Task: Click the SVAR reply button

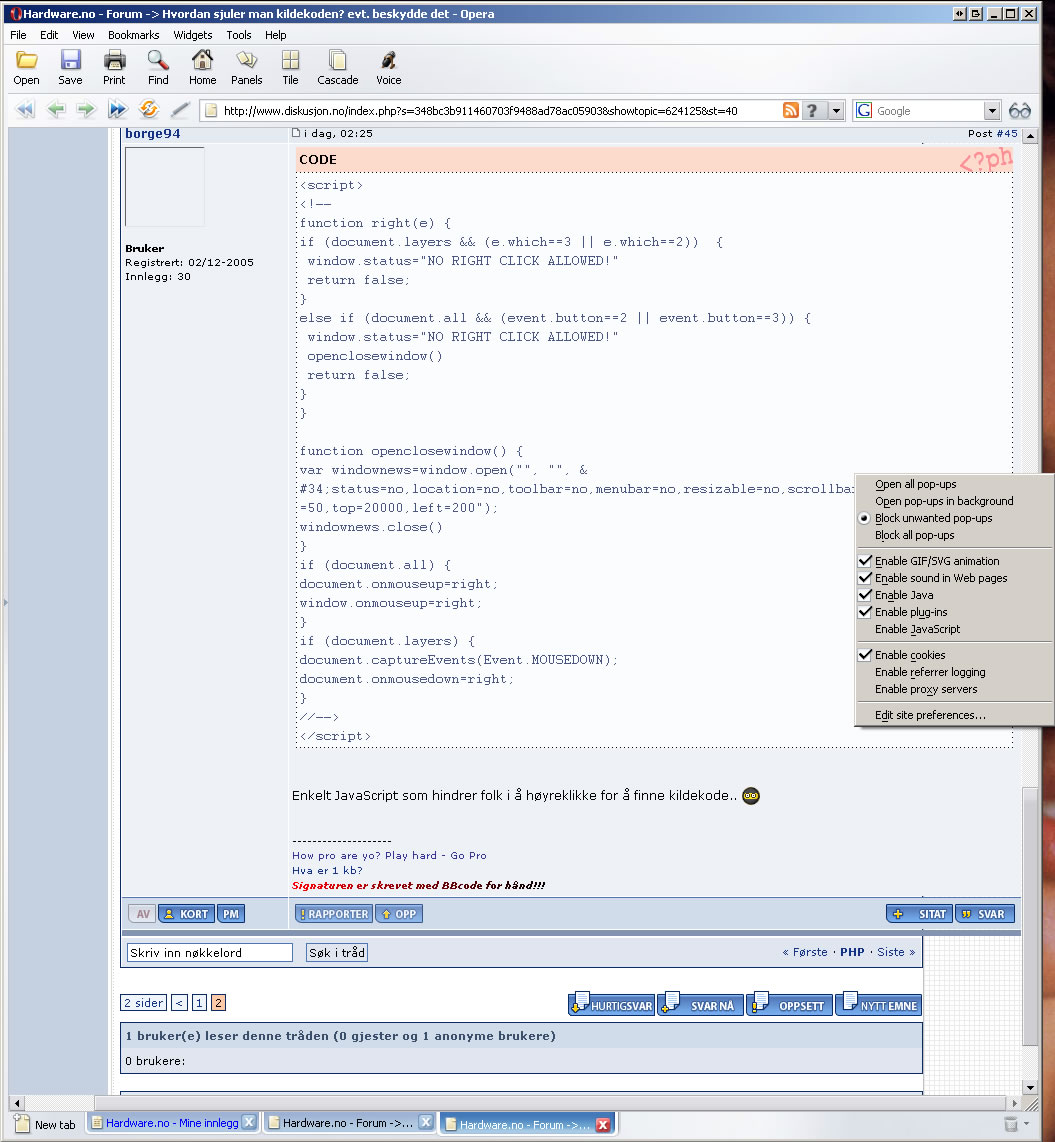Action: click(x=984, y=914)
